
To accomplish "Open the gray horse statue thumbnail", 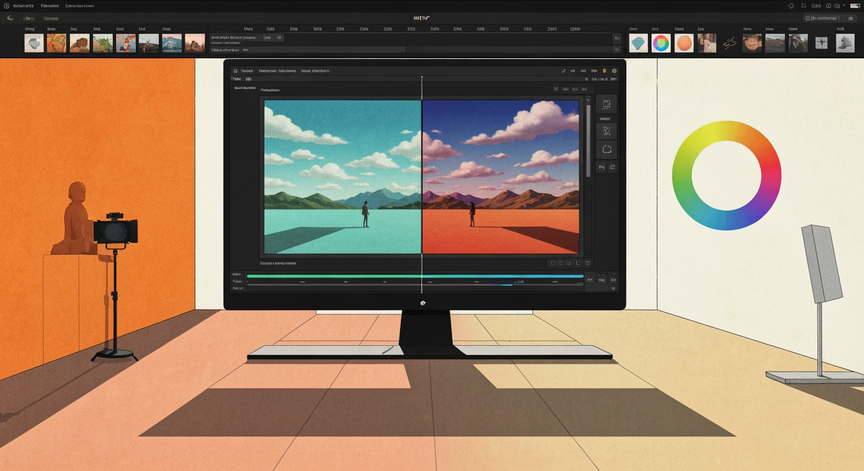I will pyautogui.click(x=845, y=43).
